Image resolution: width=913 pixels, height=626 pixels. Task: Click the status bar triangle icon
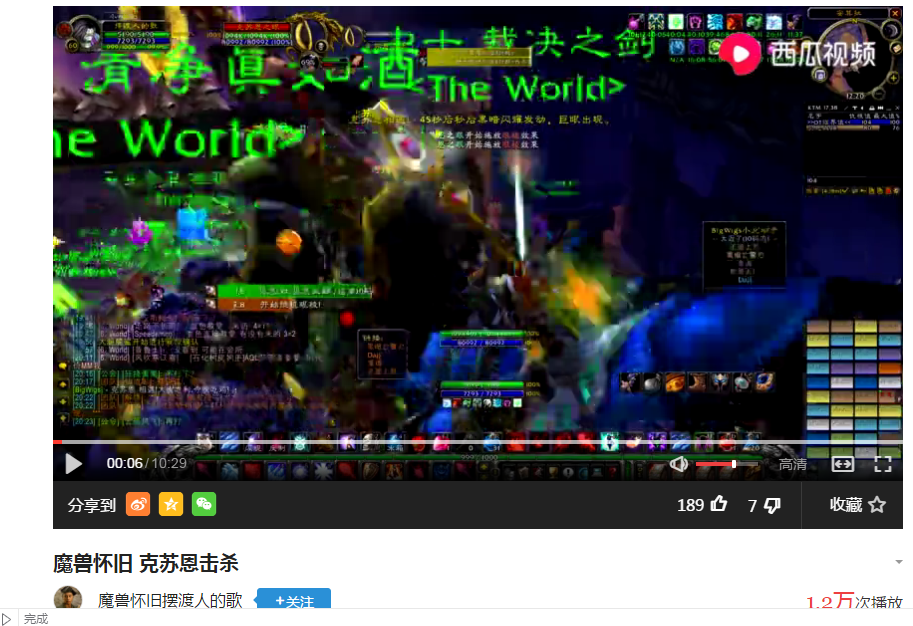(8, 619)
